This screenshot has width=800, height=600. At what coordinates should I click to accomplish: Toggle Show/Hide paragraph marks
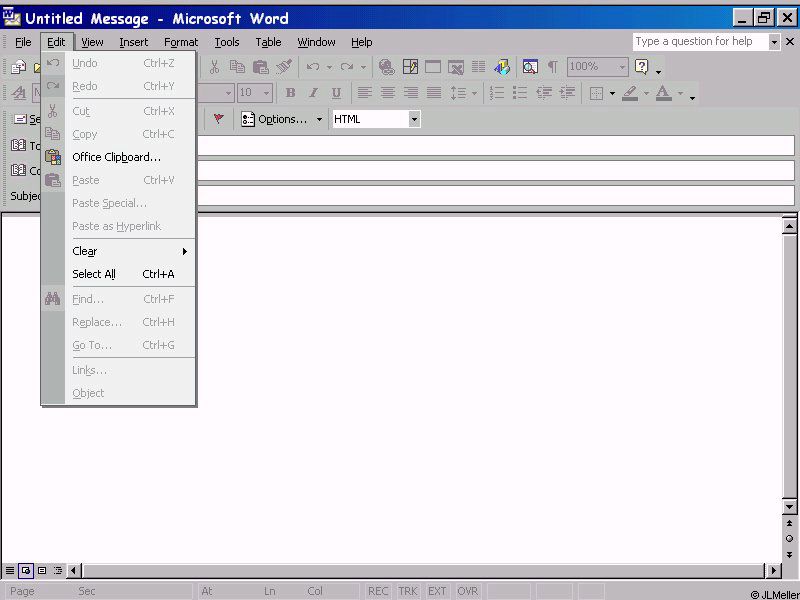pos(552,67)
